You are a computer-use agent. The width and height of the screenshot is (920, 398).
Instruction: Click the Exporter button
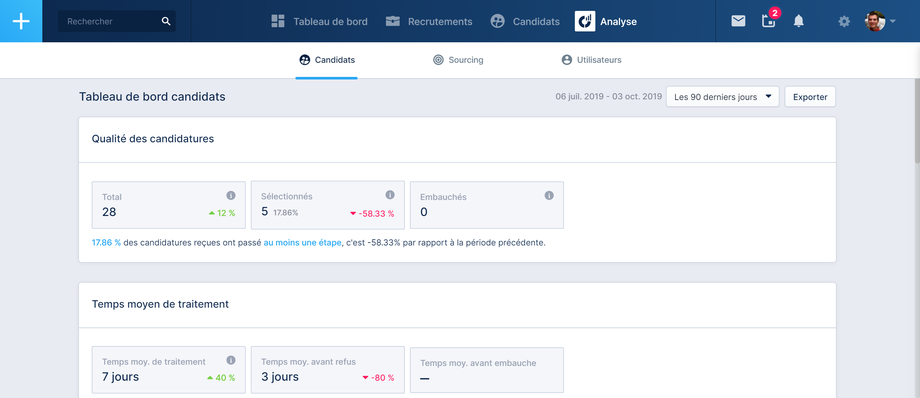point(810,97)
